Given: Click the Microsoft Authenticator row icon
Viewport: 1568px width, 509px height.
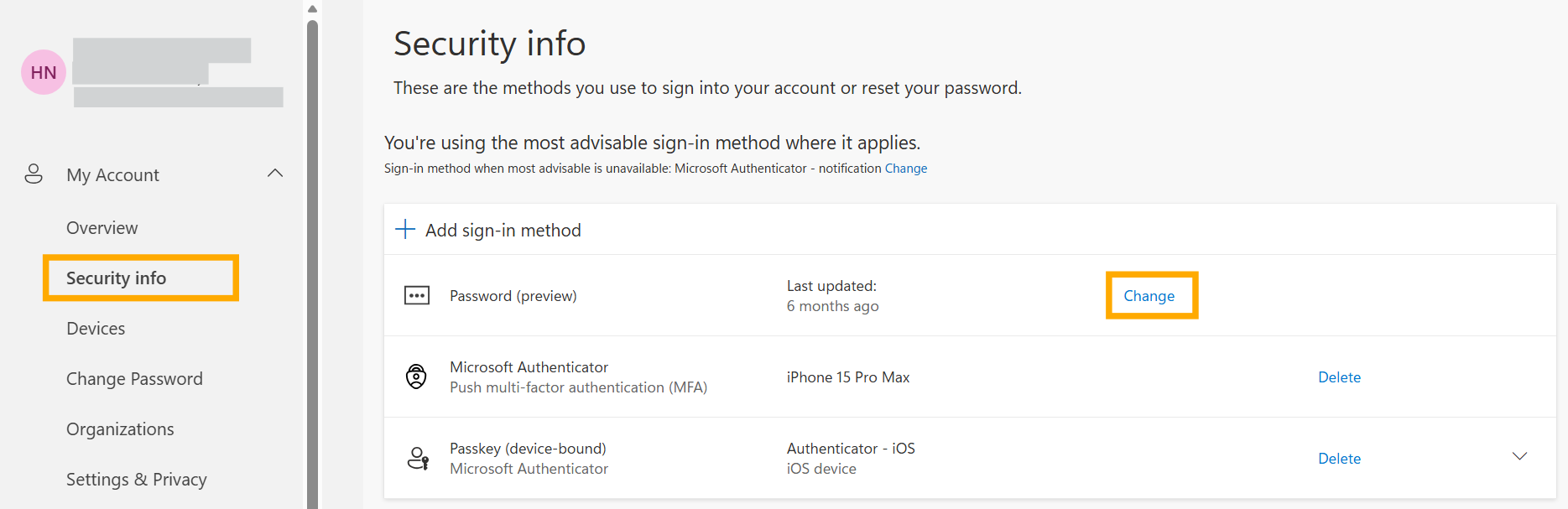Looking at the screenshot, I should click(x=416, y=377).
